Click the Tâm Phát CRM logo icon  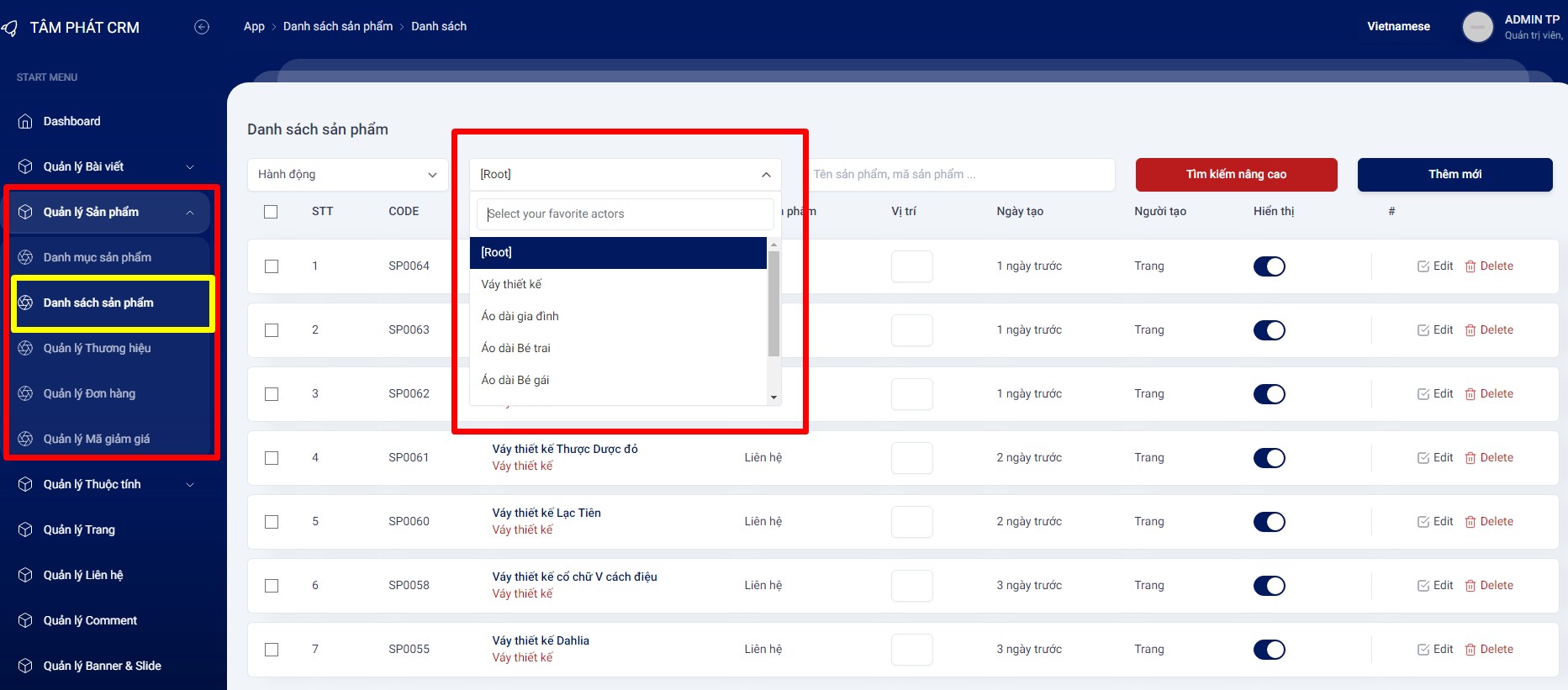coord(10,28)
